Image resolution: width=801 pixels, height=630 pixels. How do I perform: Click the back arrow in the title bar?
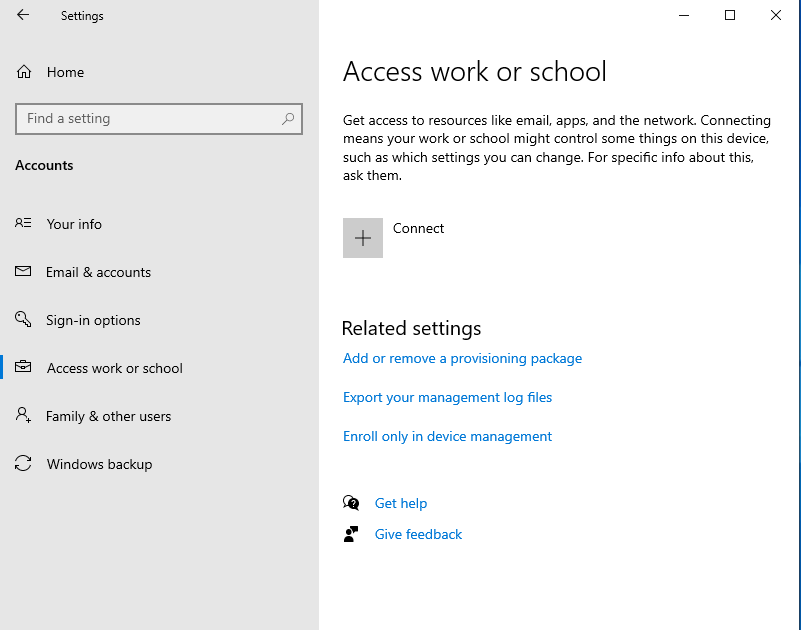point(23,15)
